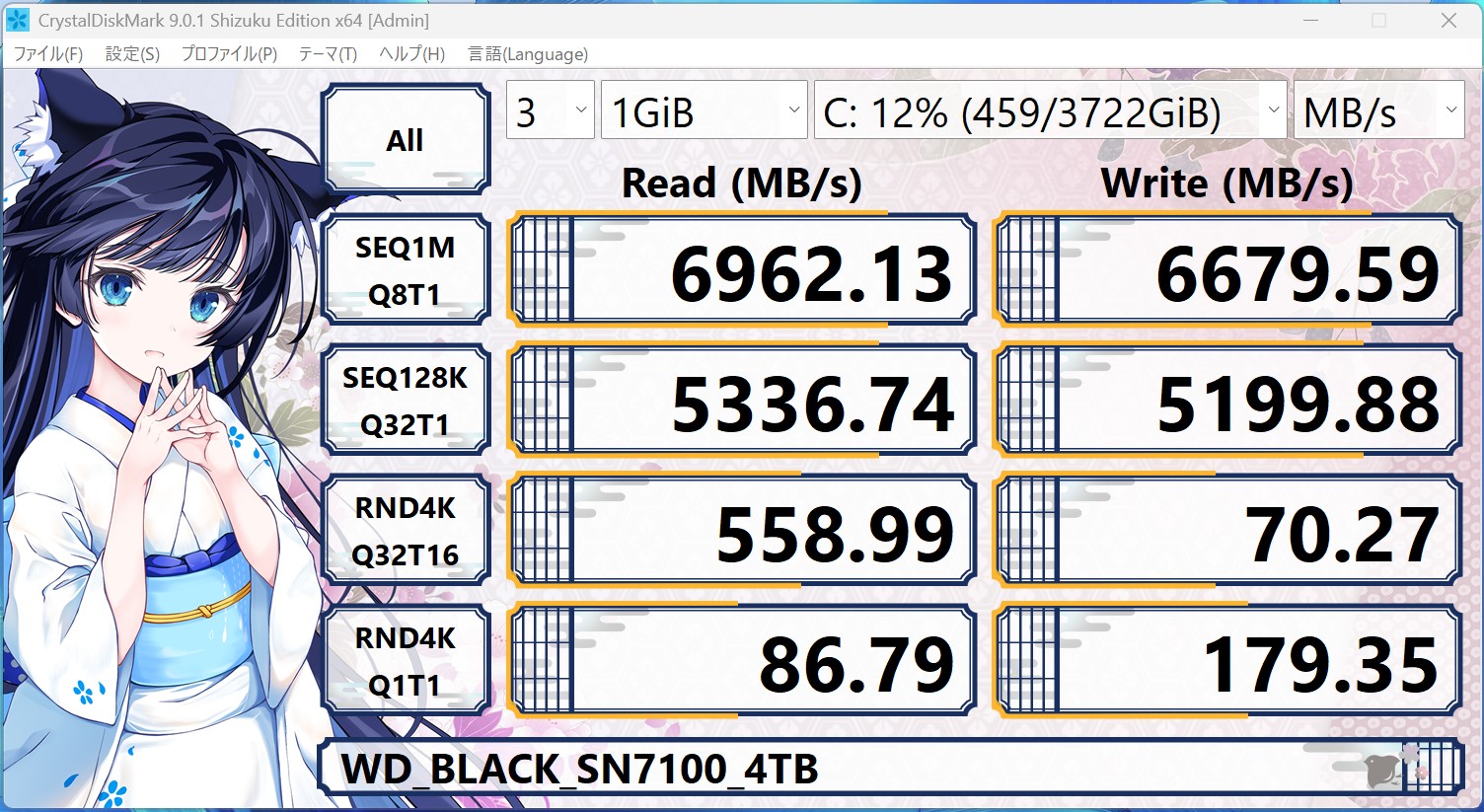This screenshot has width=1484, height=812.
Task: Minimize the CrystalDiskMark window
Action: tap(1310, 20)
